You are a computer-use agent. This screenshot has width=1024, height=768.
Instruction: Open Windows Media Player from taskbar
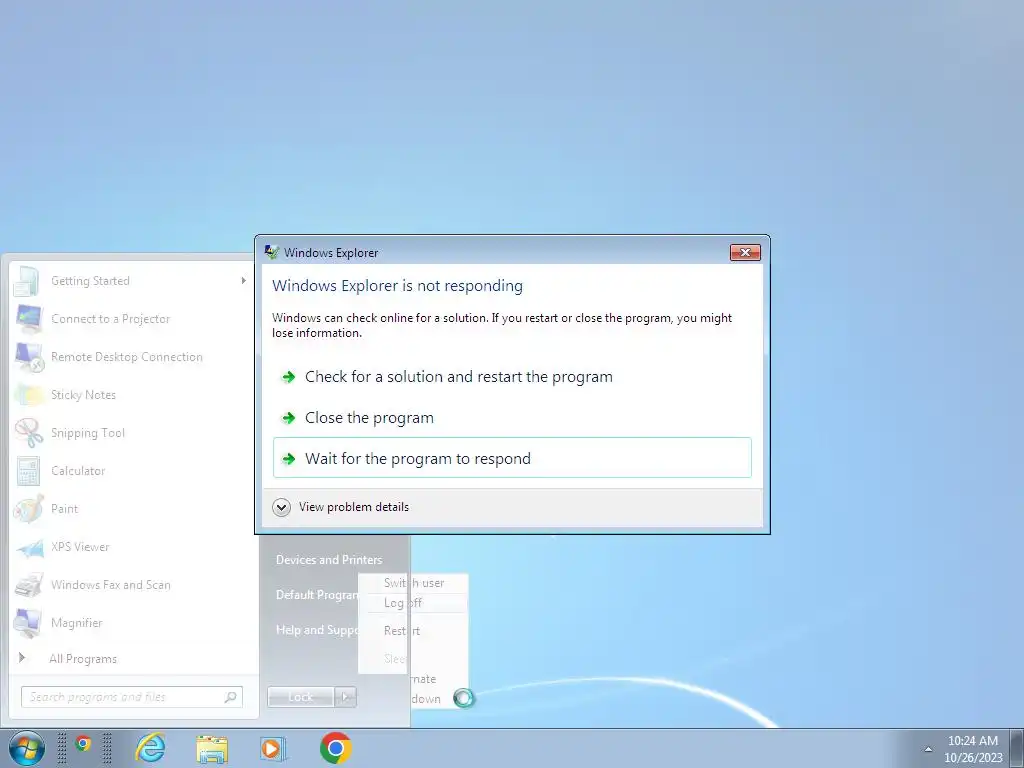(x=273, y=748)
